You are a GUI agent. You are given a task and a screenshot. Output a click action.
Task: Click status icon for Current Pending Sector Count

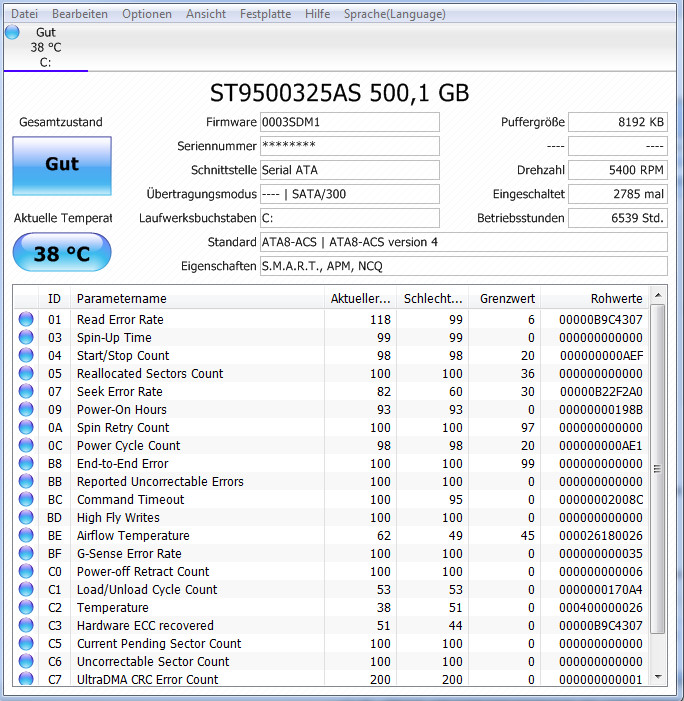[x=26, y=643]
